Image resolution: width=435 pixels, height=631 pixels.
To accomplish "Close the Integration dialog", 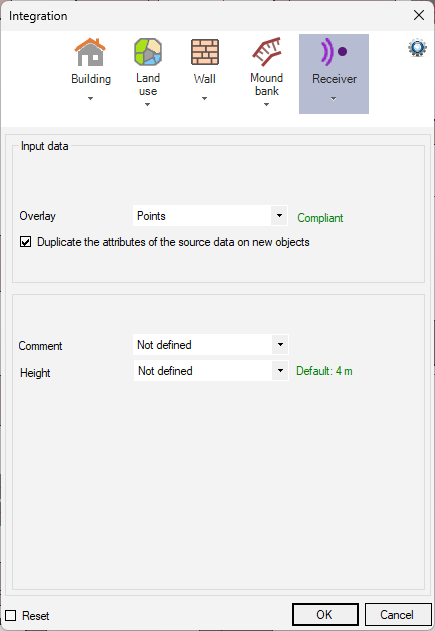I will tap(419, 15).
